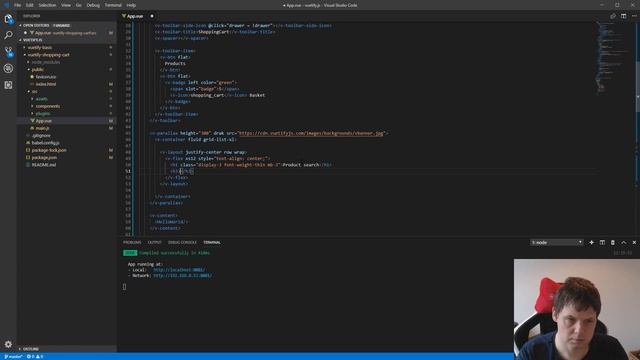Screen dimensions: 640x360
Task: Follow the cdn.vuetifyjs.com image link in the code
Action: tap(311, 133)
